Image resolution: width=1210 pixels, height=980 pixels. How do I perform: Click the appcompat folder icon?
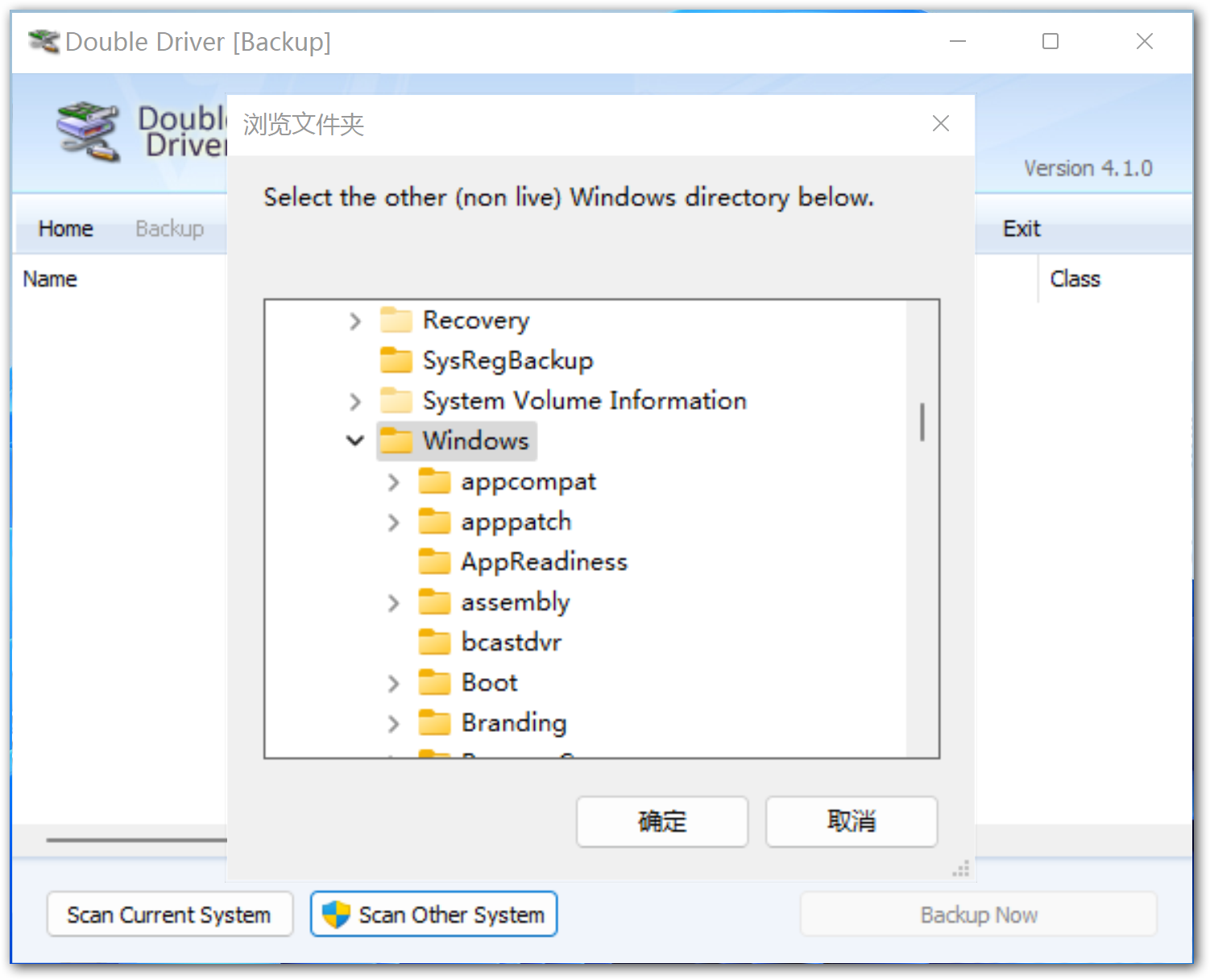pos(434,481)
